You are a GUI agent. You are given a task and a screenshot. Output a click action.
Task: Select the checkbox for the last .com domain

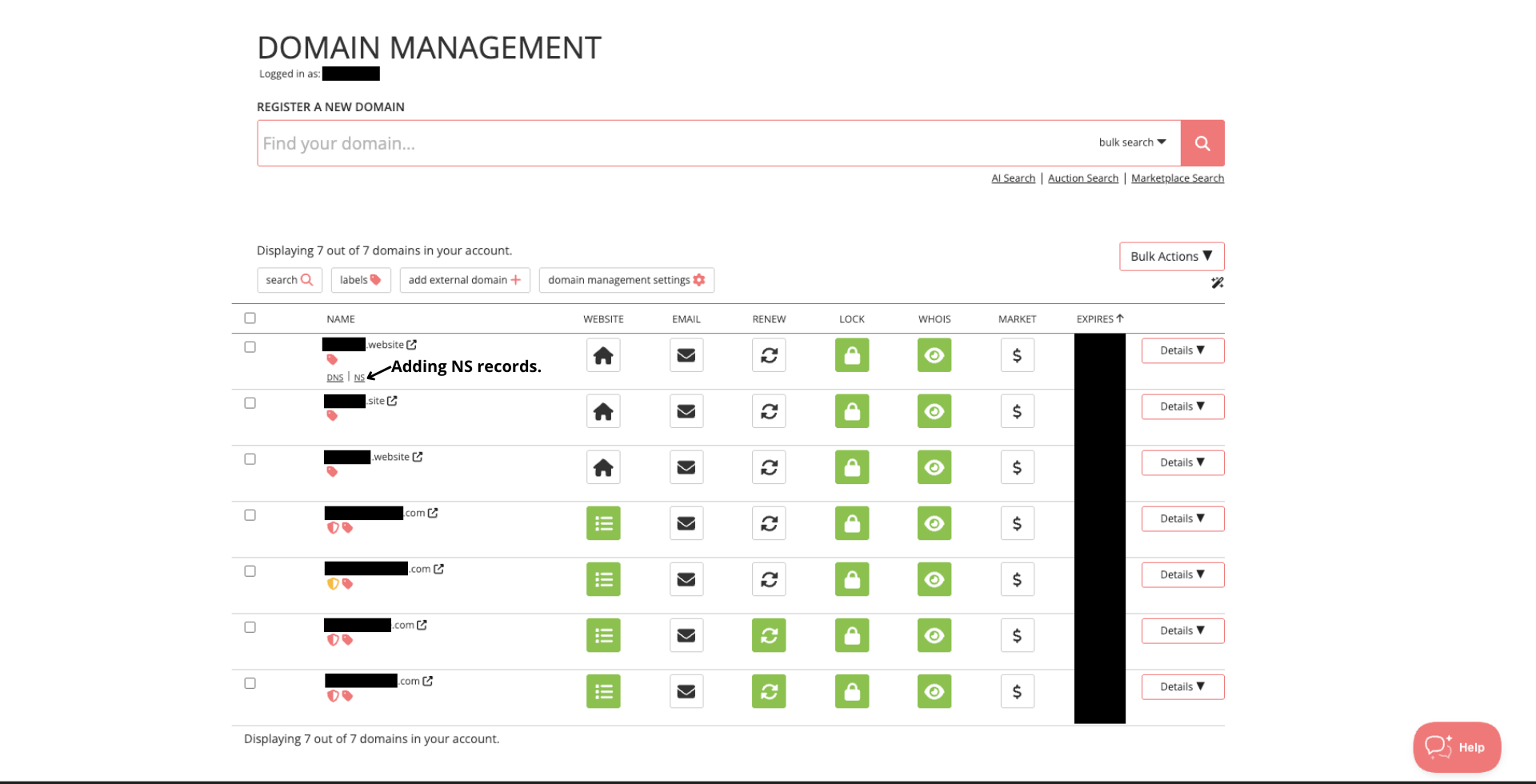click(250, 683)
